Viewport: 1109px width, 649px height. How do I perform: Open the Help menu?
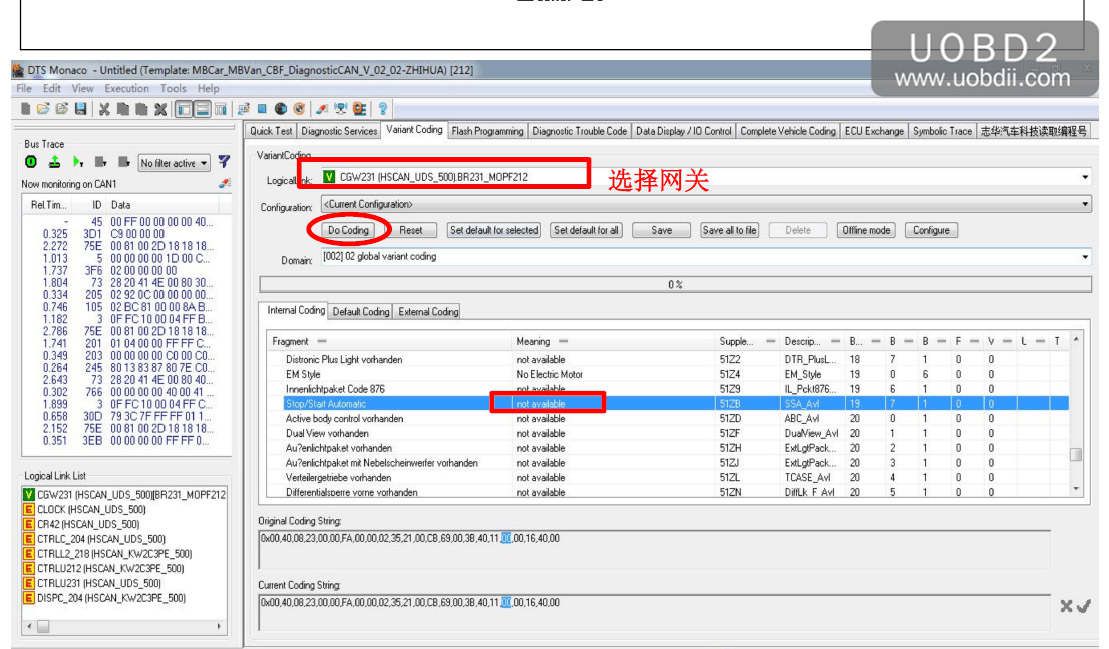[x=208, y=88]
